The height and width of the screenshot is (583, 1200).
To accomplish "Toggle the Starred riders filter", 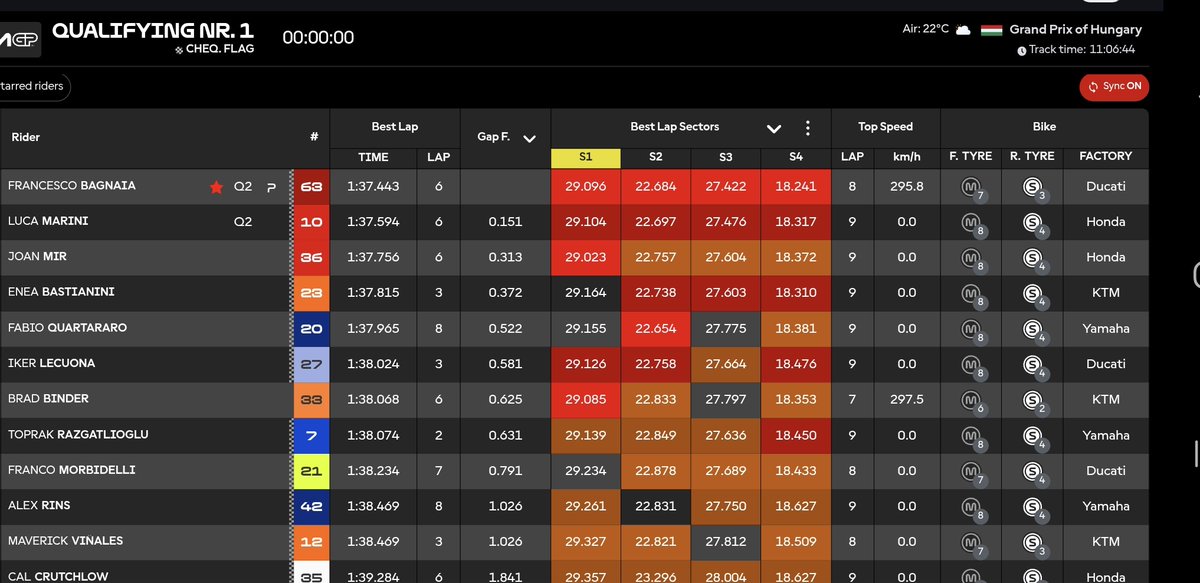I will [33, 86].
